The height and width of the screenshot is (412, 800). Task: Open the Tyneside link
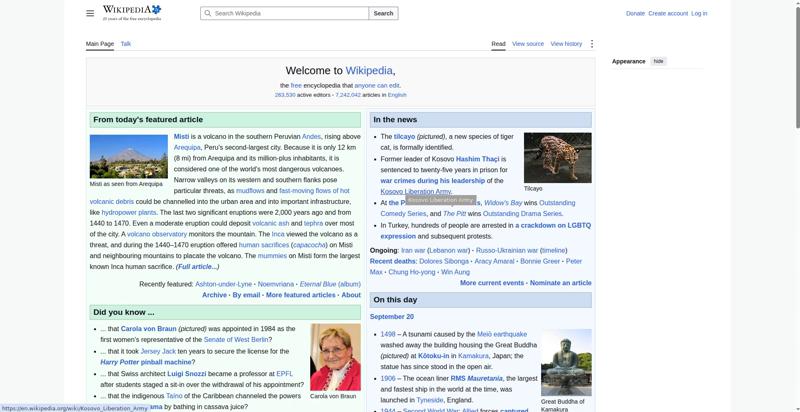(430, 400)
